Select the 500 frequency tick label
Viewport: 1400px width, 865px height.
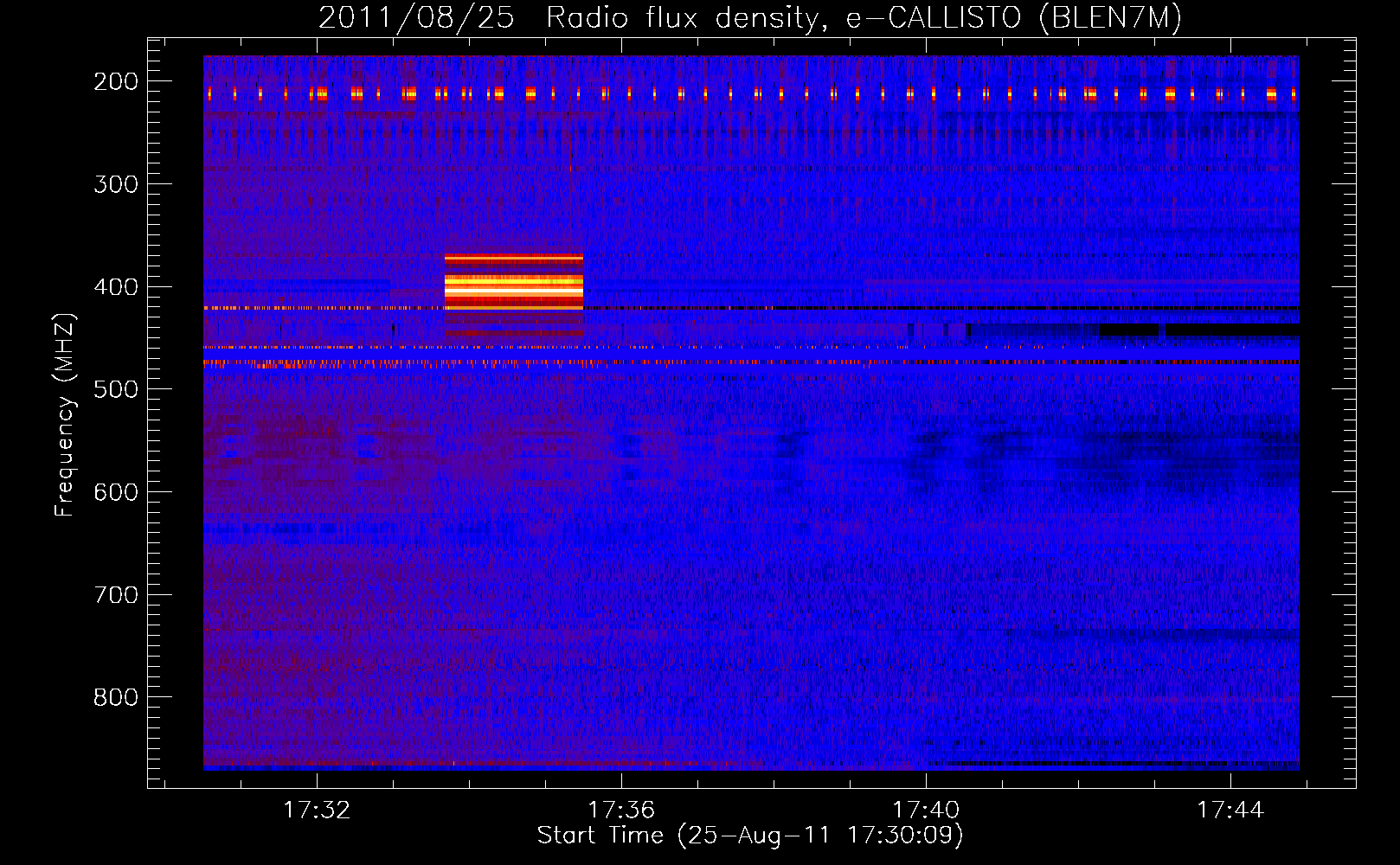click(x=116, y=389)
